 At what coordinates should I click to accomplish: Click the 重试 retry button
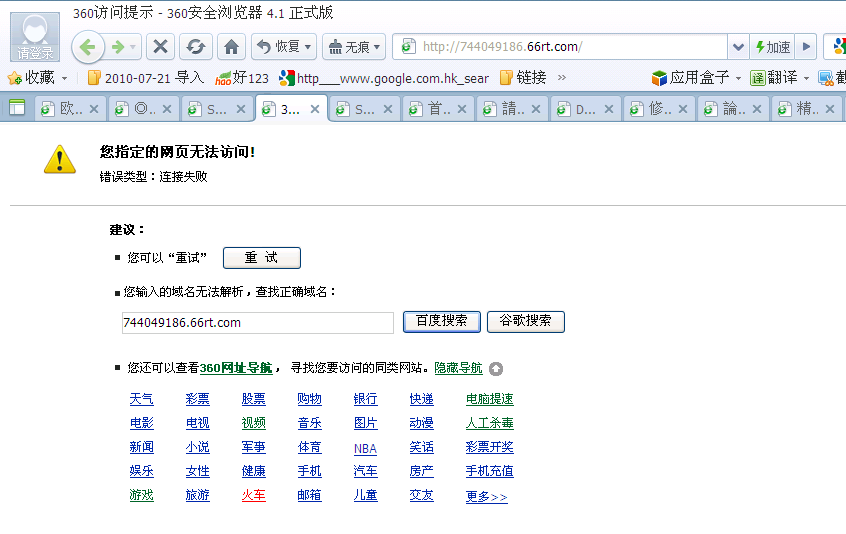tap(262, 258)
